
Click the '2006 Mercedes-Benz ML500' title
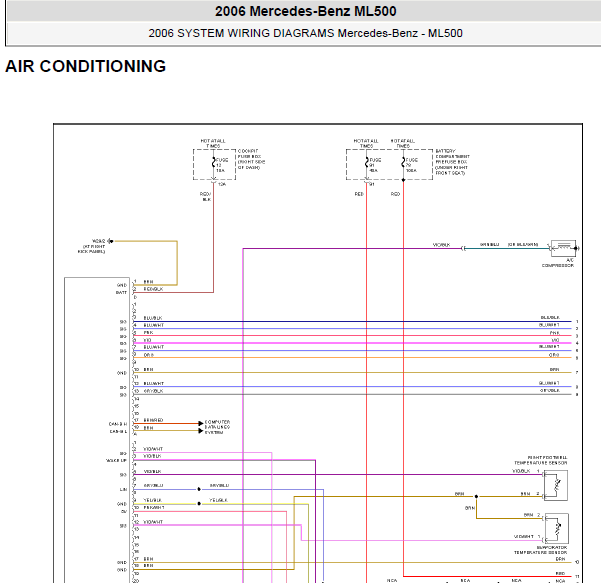305,11
